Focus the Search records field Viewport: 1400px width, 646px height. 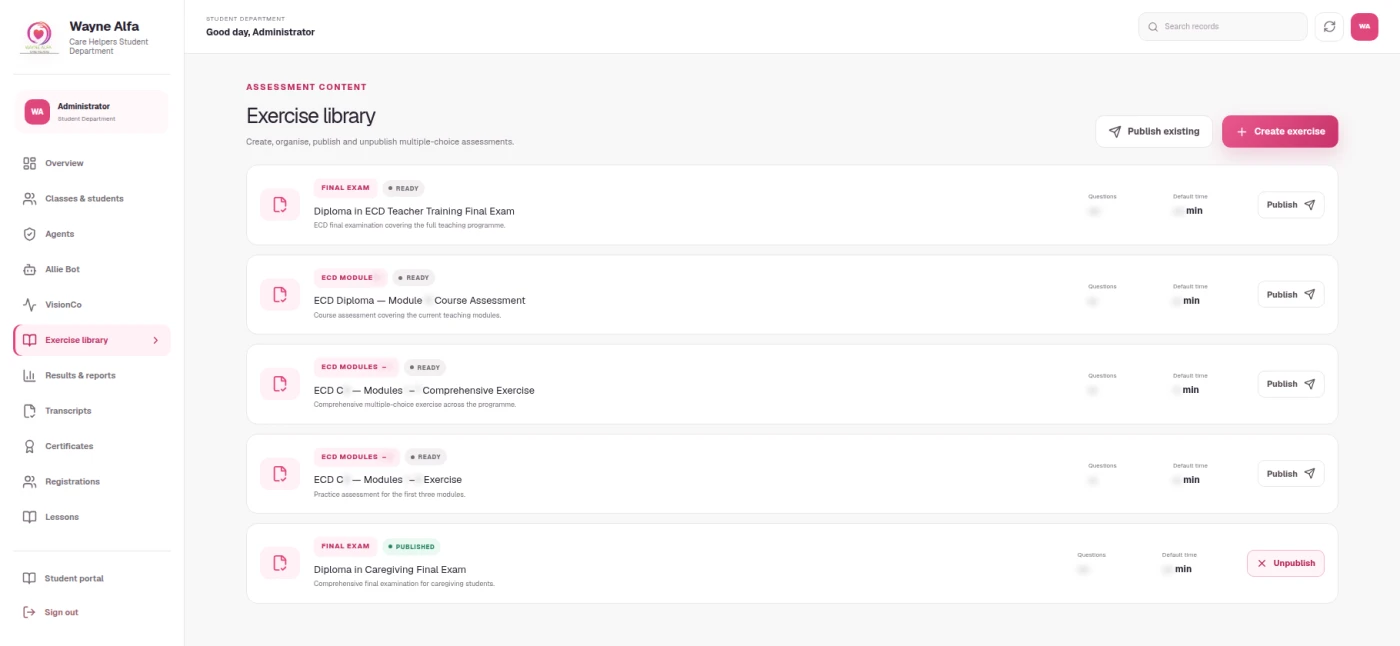click(x=1223, y=27)
